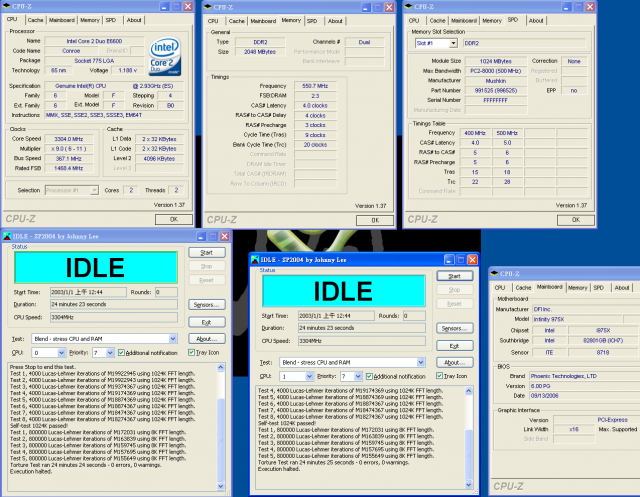Viewport: 640px width, 497px height.
Task: Click 'Execution halted.' line in CPU 0 log
Action: point(31,472)
